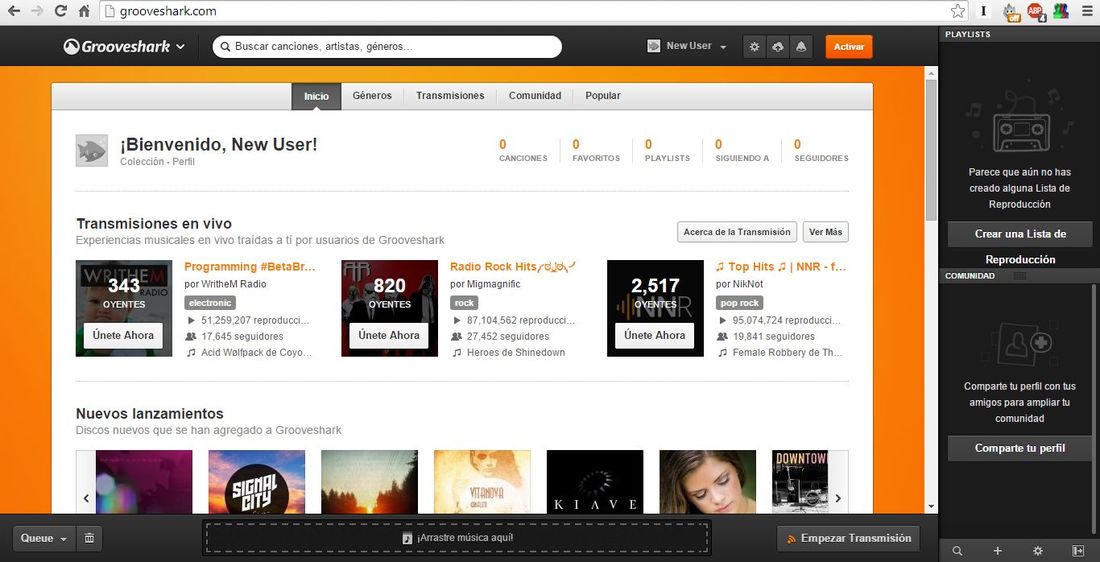Click the rock genre tag
This screenshot has width=1100, height=562.
[464, 303]
